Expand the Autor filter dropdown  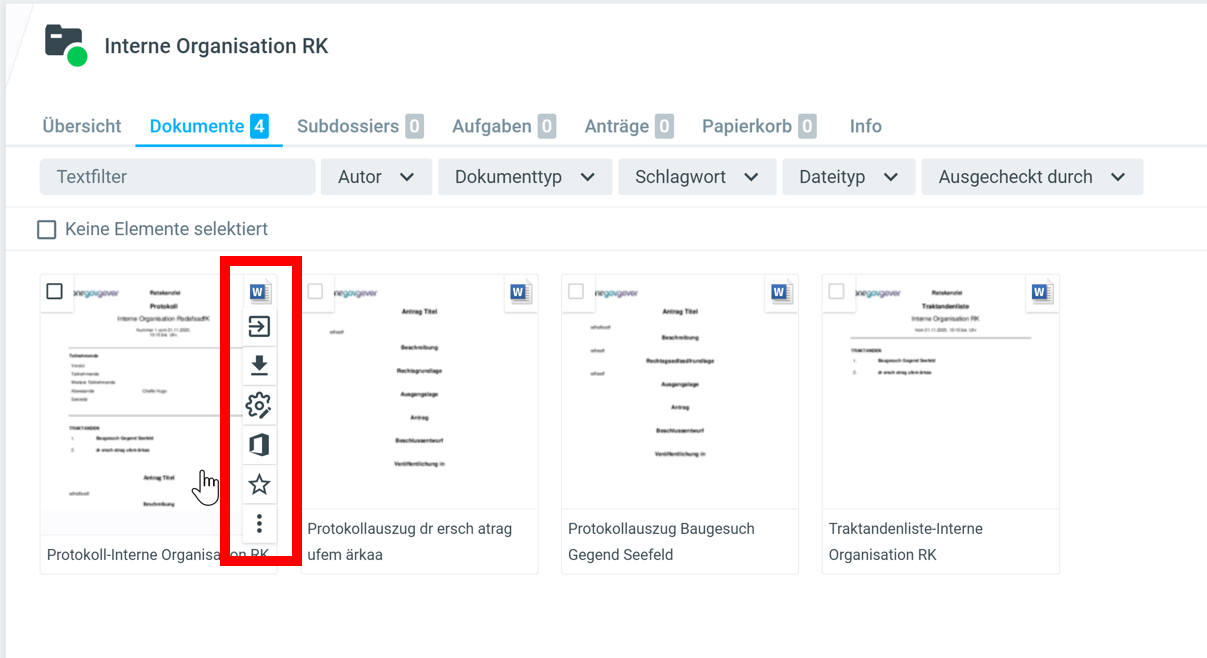[376, 177]
